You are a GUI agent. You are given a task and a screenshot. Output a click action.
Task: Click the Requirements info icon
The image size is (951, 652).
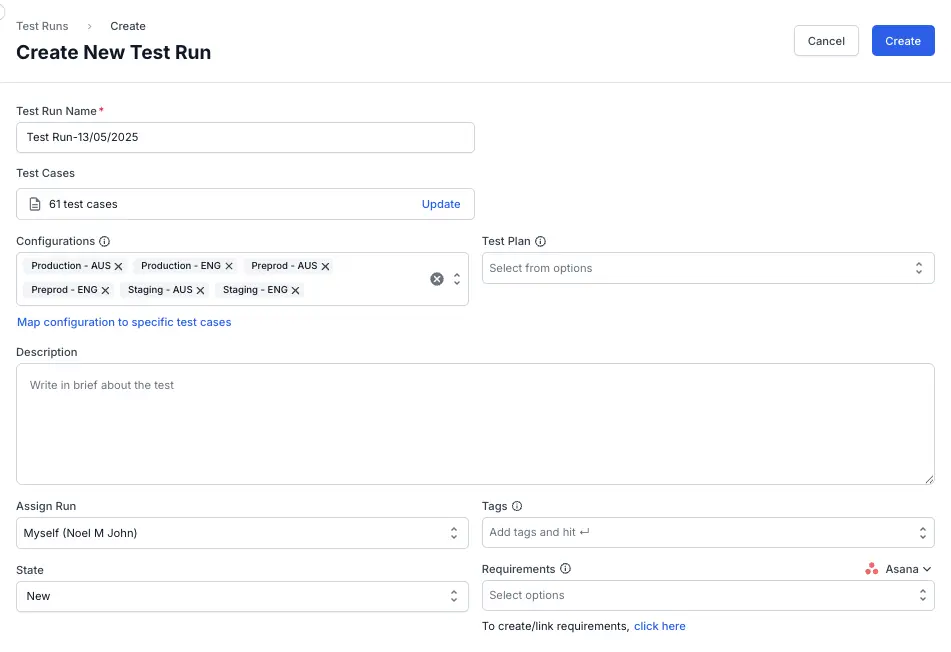tap(566, 569)
